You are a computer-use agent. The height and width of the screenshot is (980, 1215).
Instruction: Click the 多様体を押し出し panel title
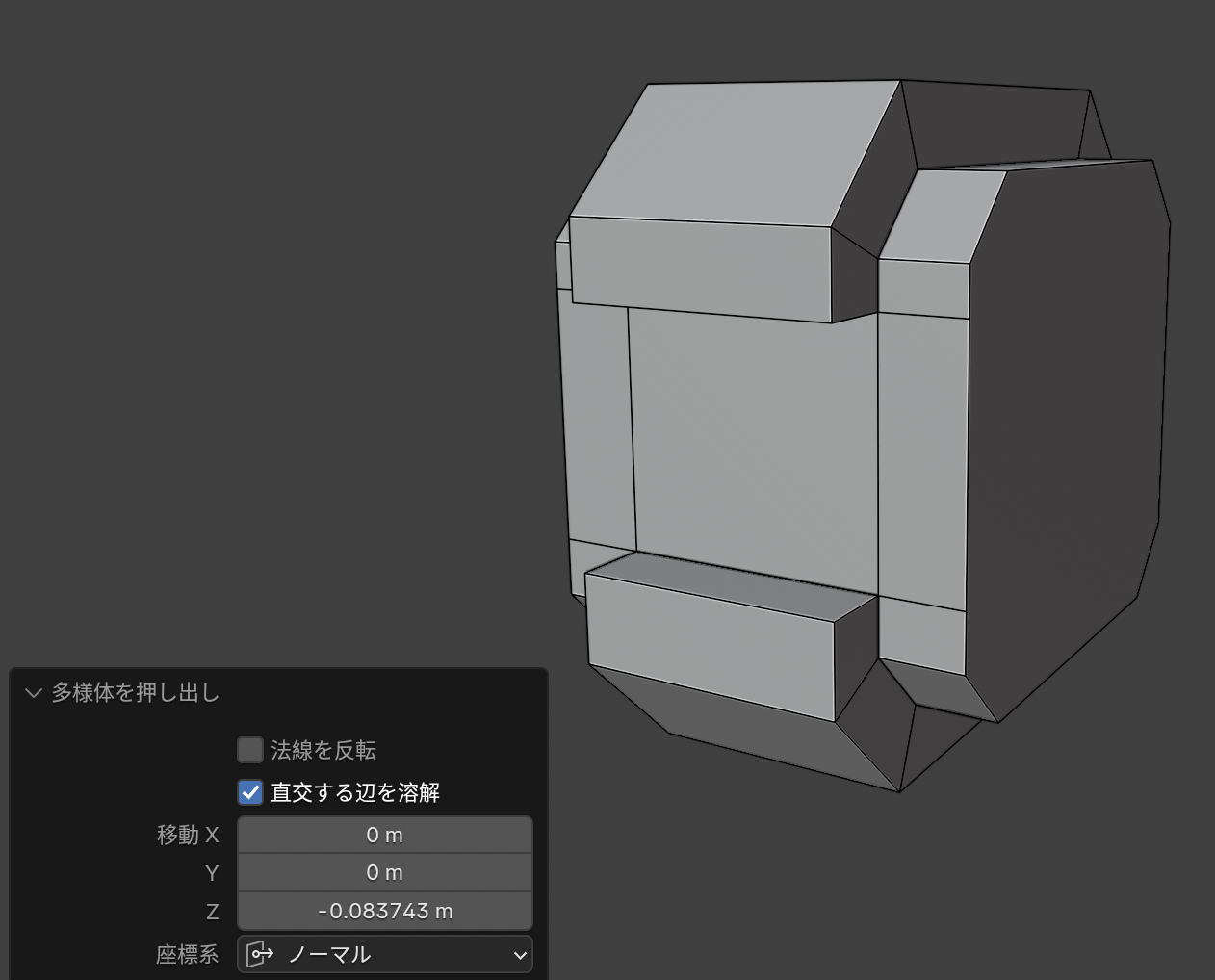pyautogui.click(x=135, y=693)
